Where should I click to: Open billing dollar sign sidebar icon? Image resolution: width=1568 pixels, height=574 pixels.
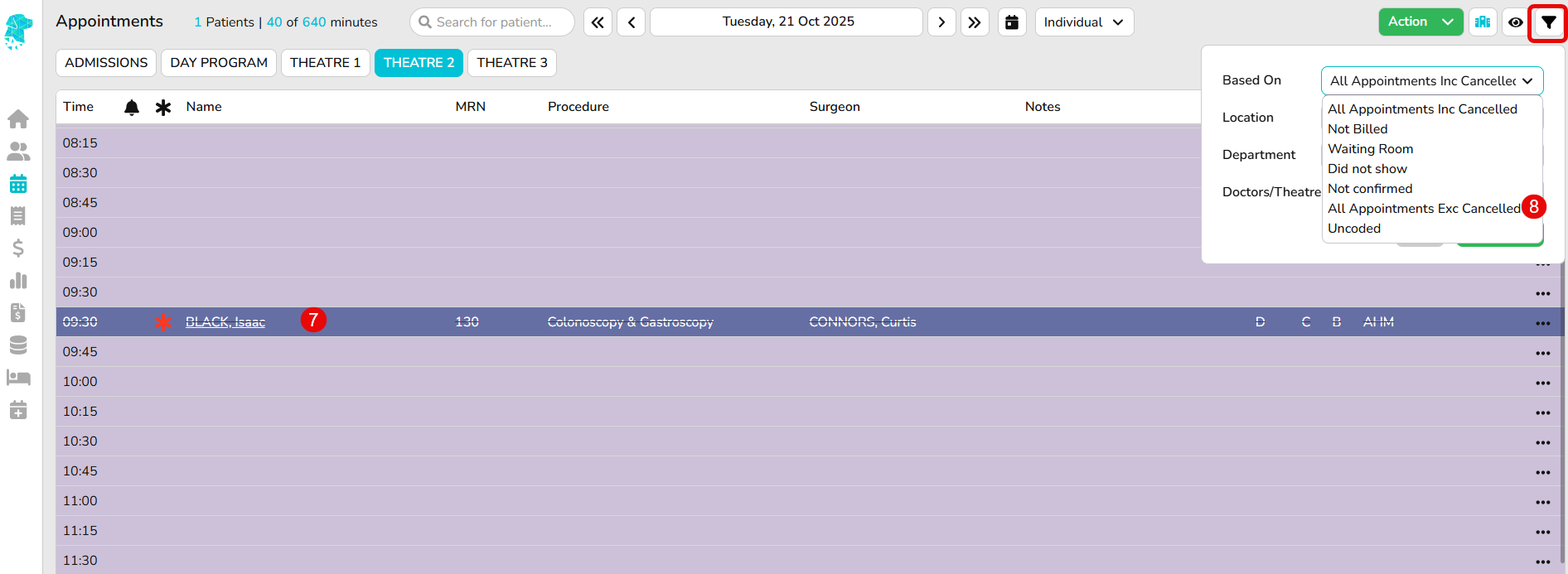[18, 248]
